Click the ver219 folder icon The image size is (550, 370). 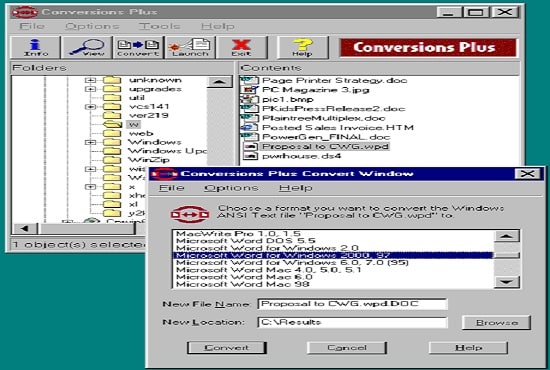(112, 115)
